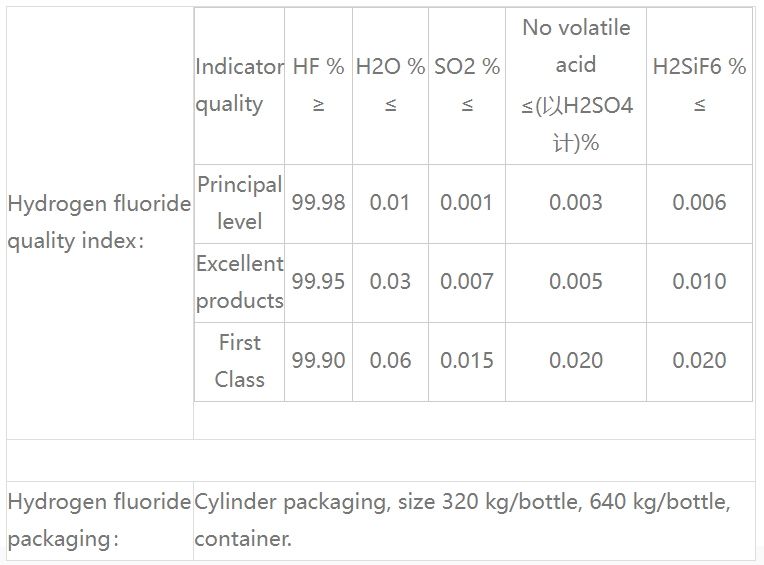764x565 pixels.
Task: Select the 'H2SiF6 % ≤' column header
Action: pyautogui.click(x=699, y=85)
